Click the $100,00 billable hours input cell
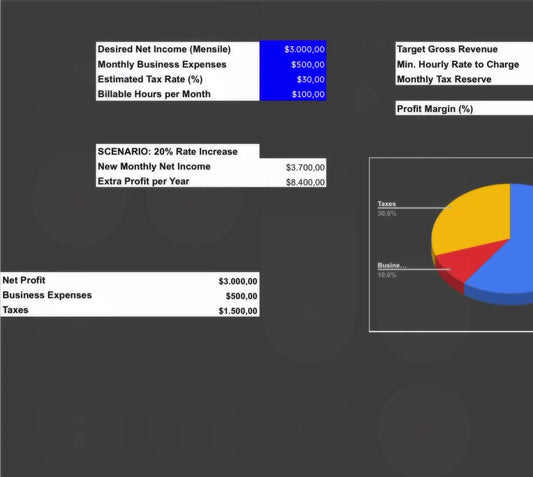 coord(293,94)
